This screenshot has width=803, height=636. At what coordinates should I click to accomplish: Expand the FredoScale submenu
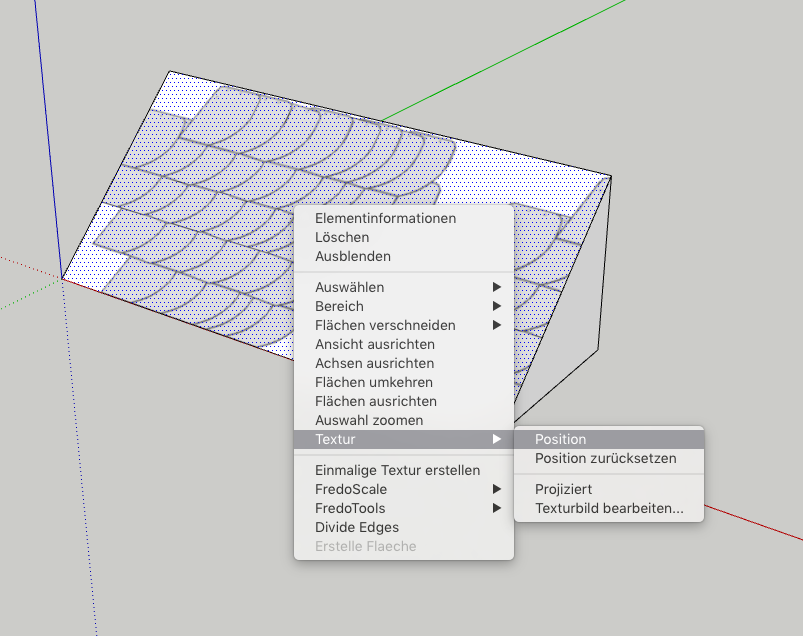pos(351,489)
